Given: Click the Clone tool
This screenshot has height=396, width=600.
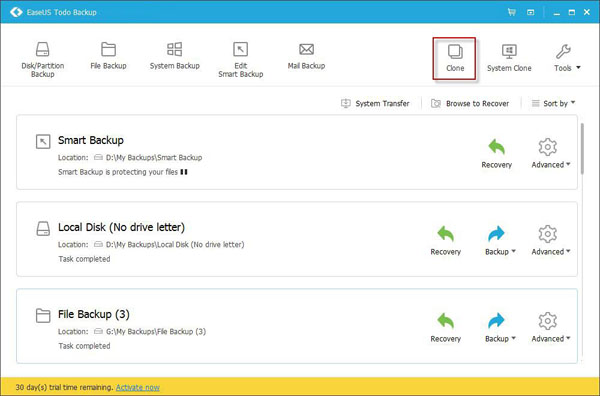Looking at the screenshot, I should [x=455, y=58].
